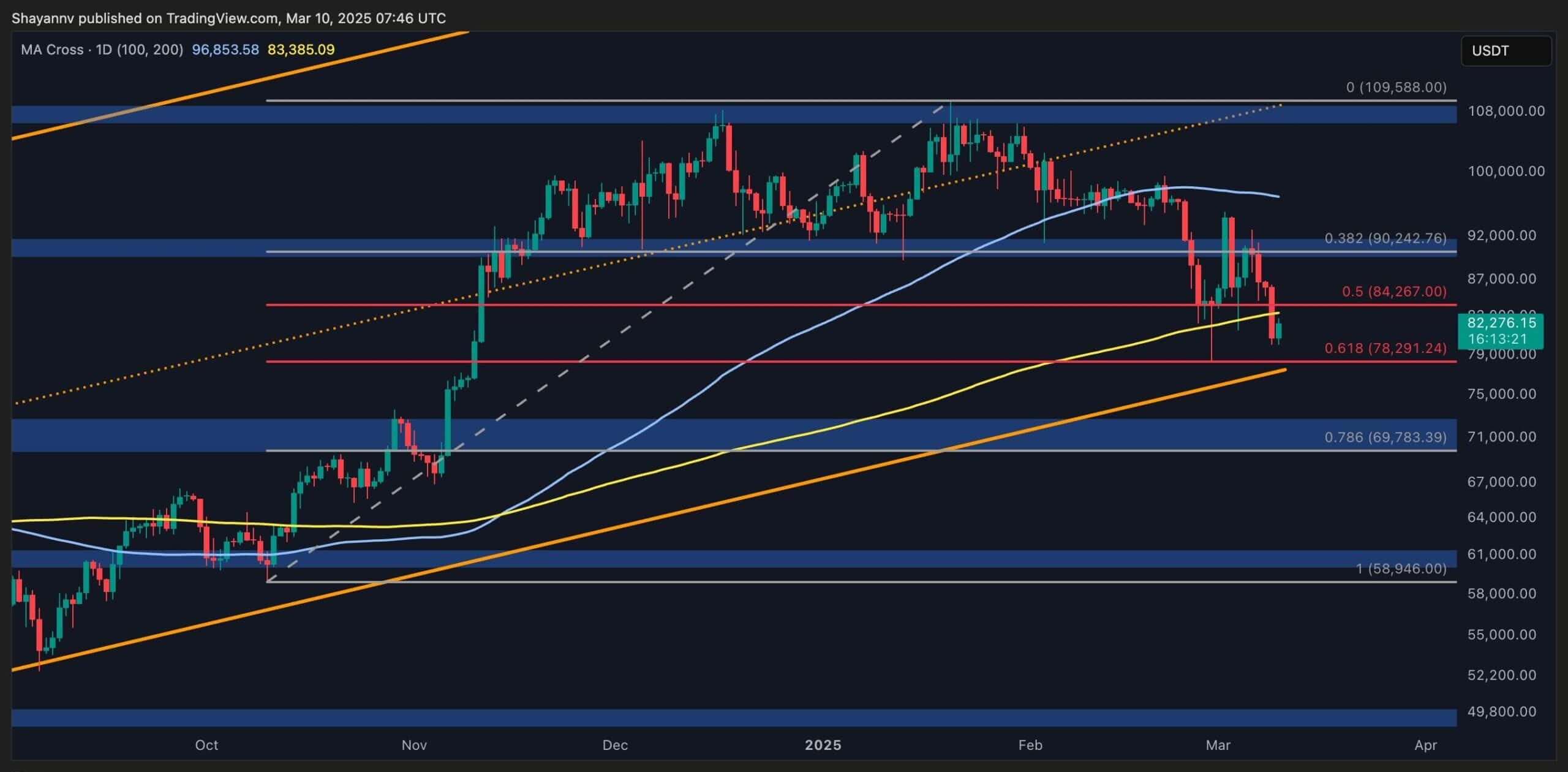Click the Apr label on time axis
Viewport: 1568px width, 772px height.
1426,745
